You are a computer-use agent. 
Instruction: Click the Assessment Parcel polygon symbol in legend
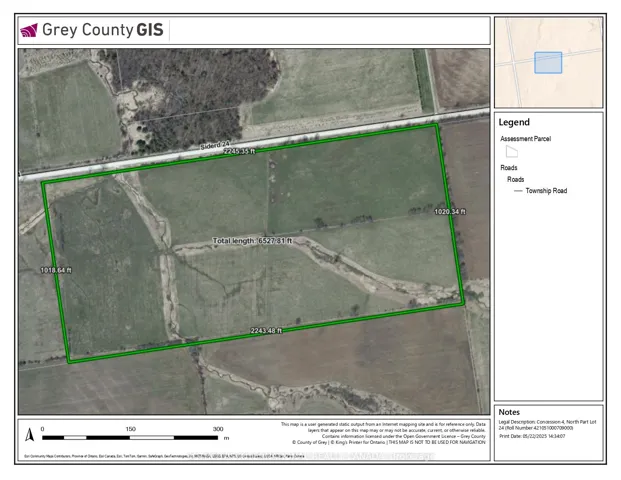(x=511, y=152)
